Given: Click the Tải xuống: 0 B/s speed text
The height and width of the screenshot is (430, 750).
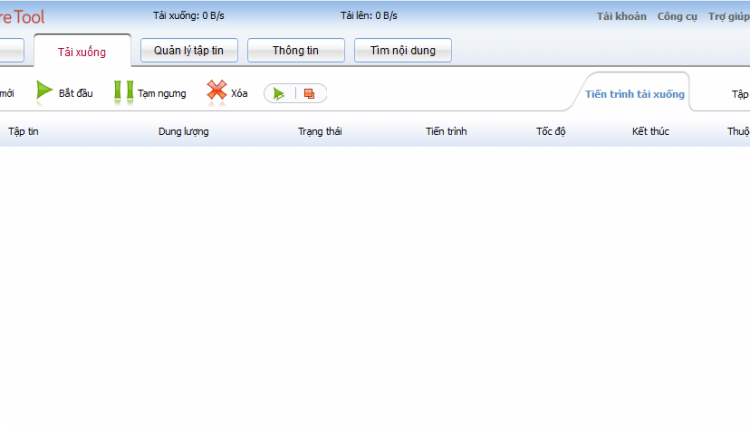Looking at the screenshot, I should point(188,16).
